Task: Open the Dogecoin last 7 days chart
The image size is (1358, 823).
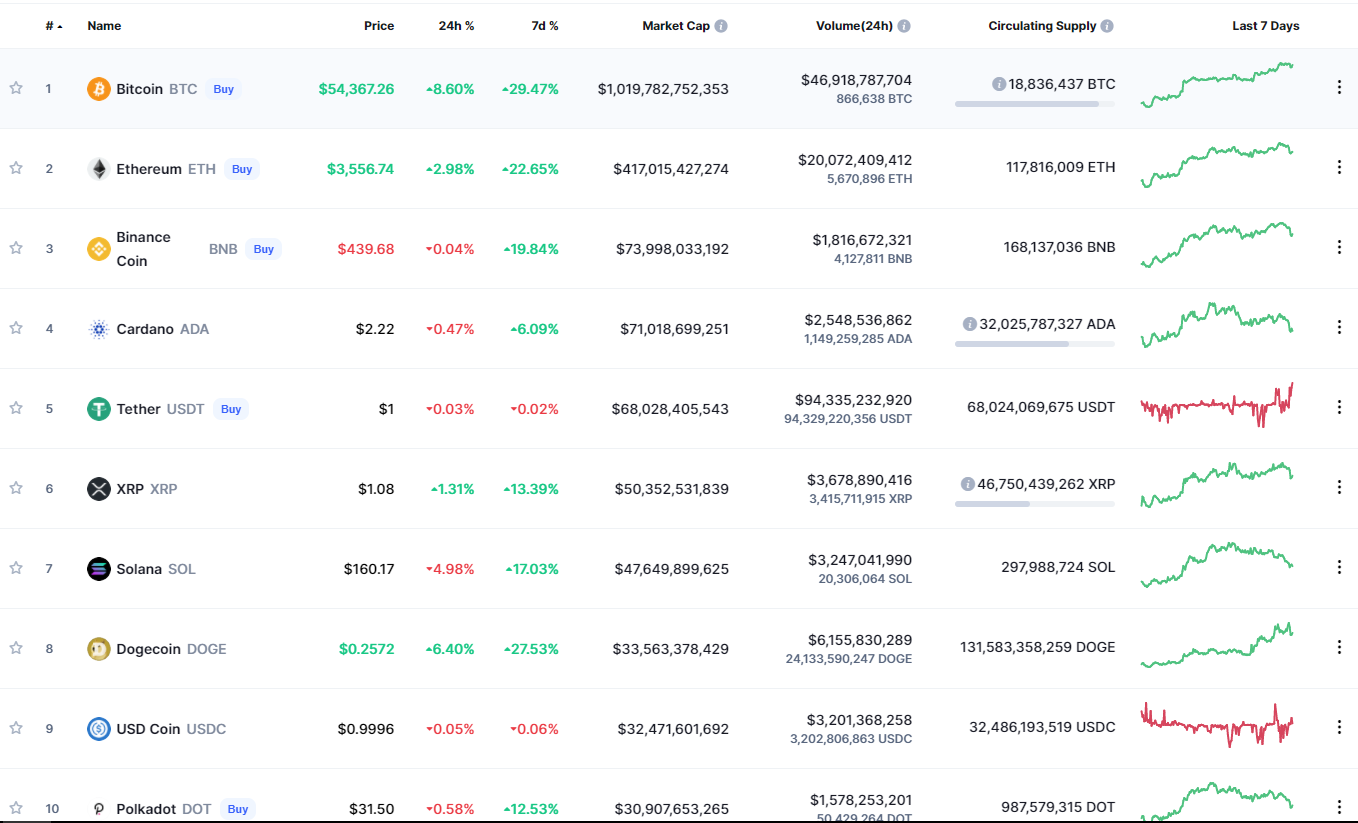Action: [x=1217, y=645]
